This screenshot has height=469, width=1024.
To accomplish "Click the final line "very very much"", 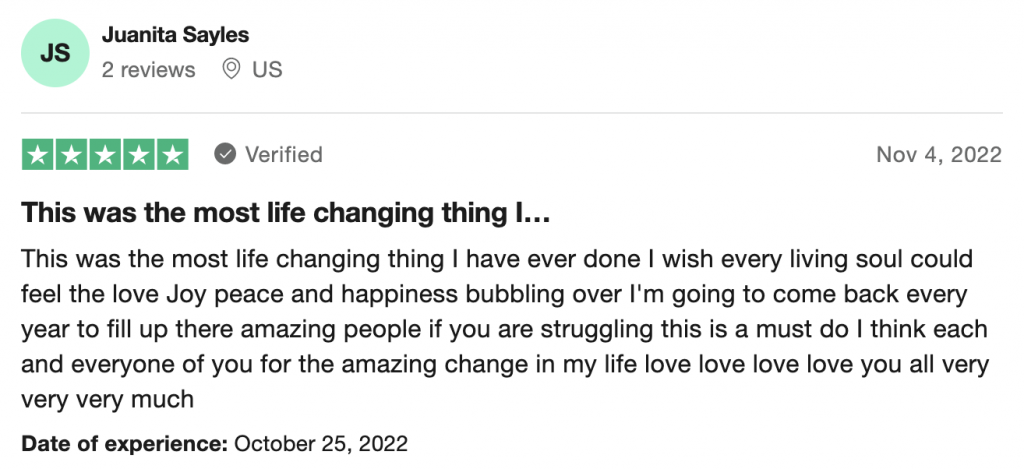I will tap(107, 399).
